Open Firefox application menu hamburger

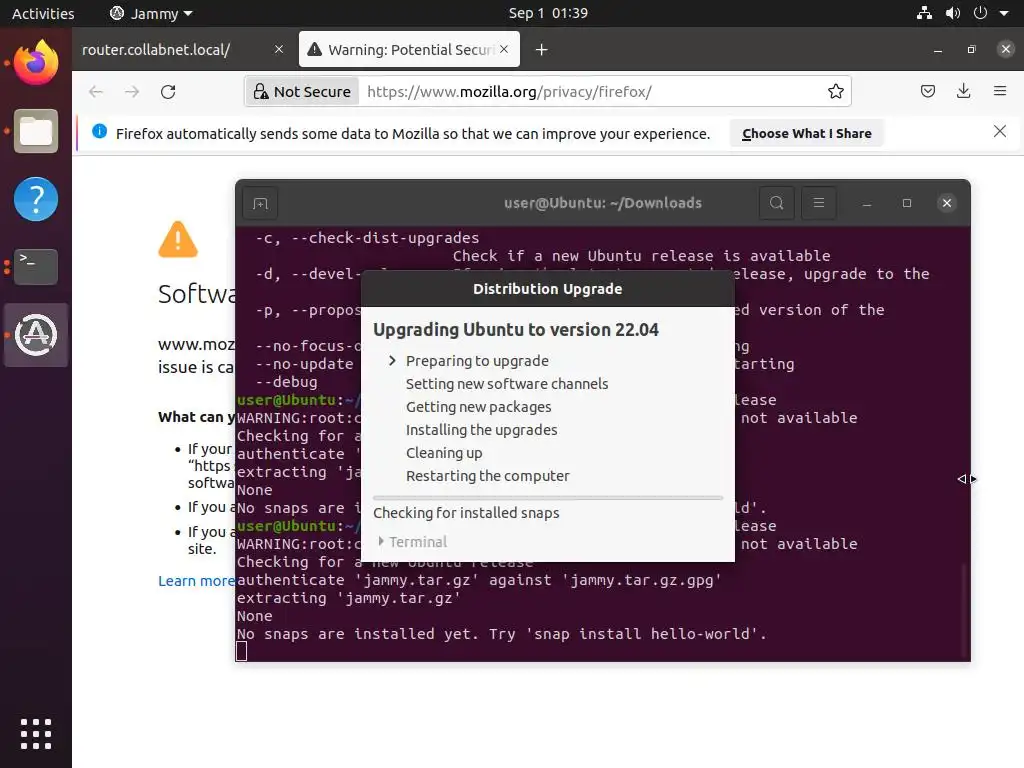1000,91
